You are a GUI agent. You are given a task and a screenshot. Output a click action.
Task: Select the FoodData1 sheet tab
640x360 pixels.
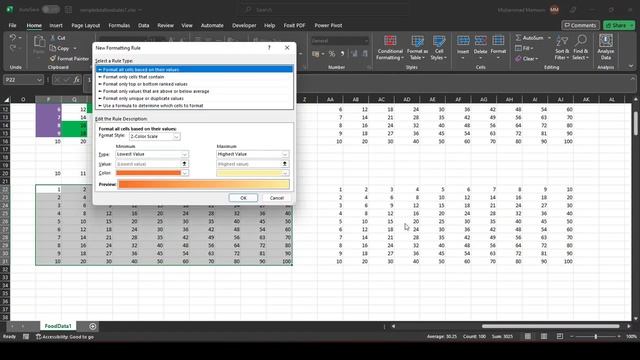58,326
